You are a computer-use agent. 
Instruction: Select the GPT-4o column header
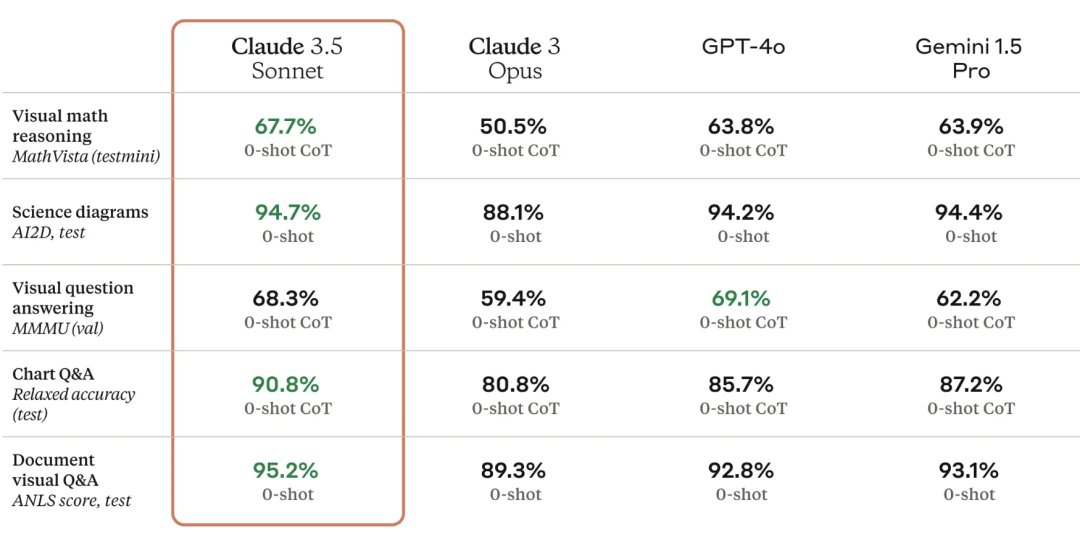(x=743, y=47)
